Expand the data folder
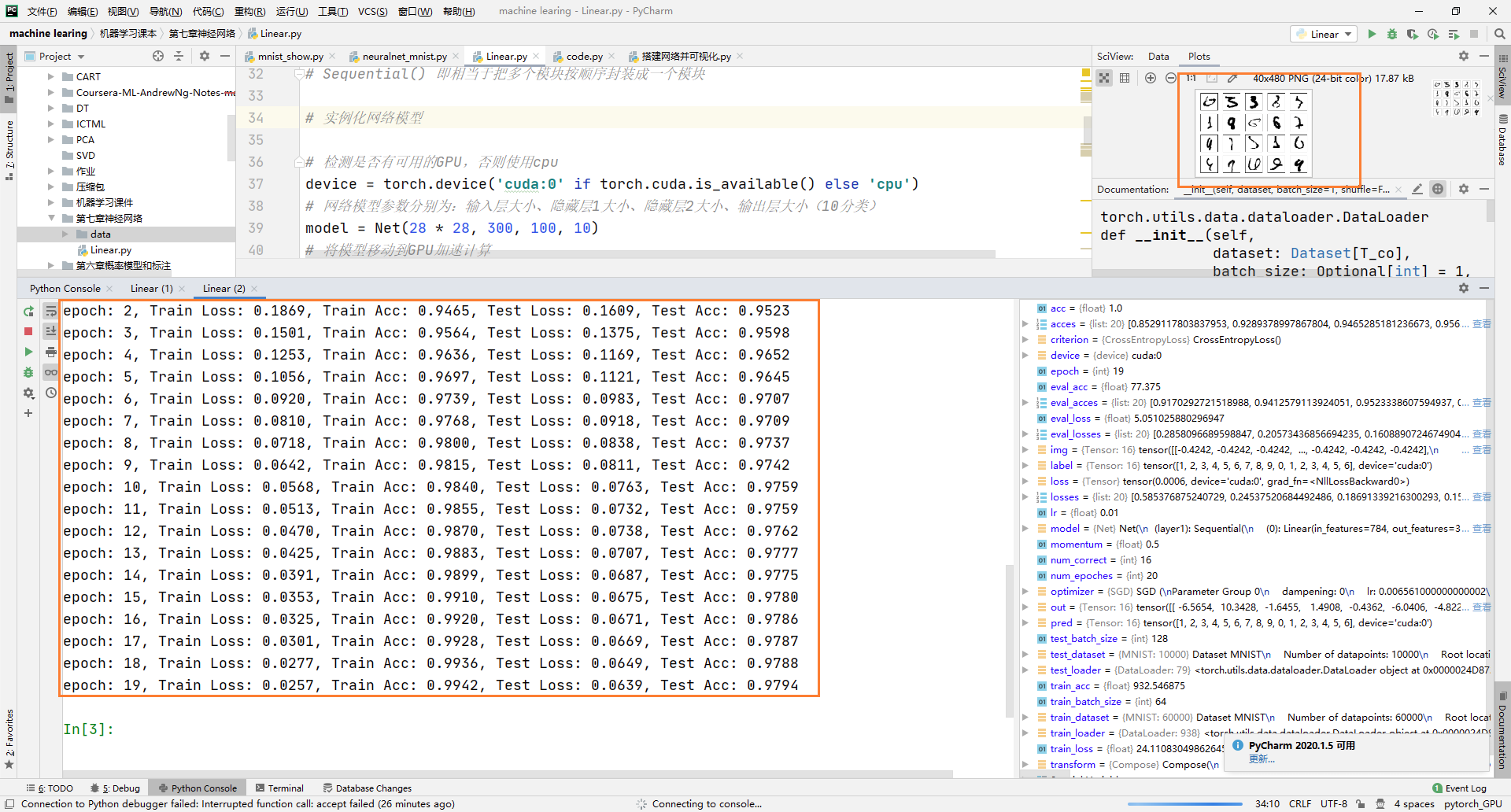This screenshot has width=1511, height=812. (65, 234)
